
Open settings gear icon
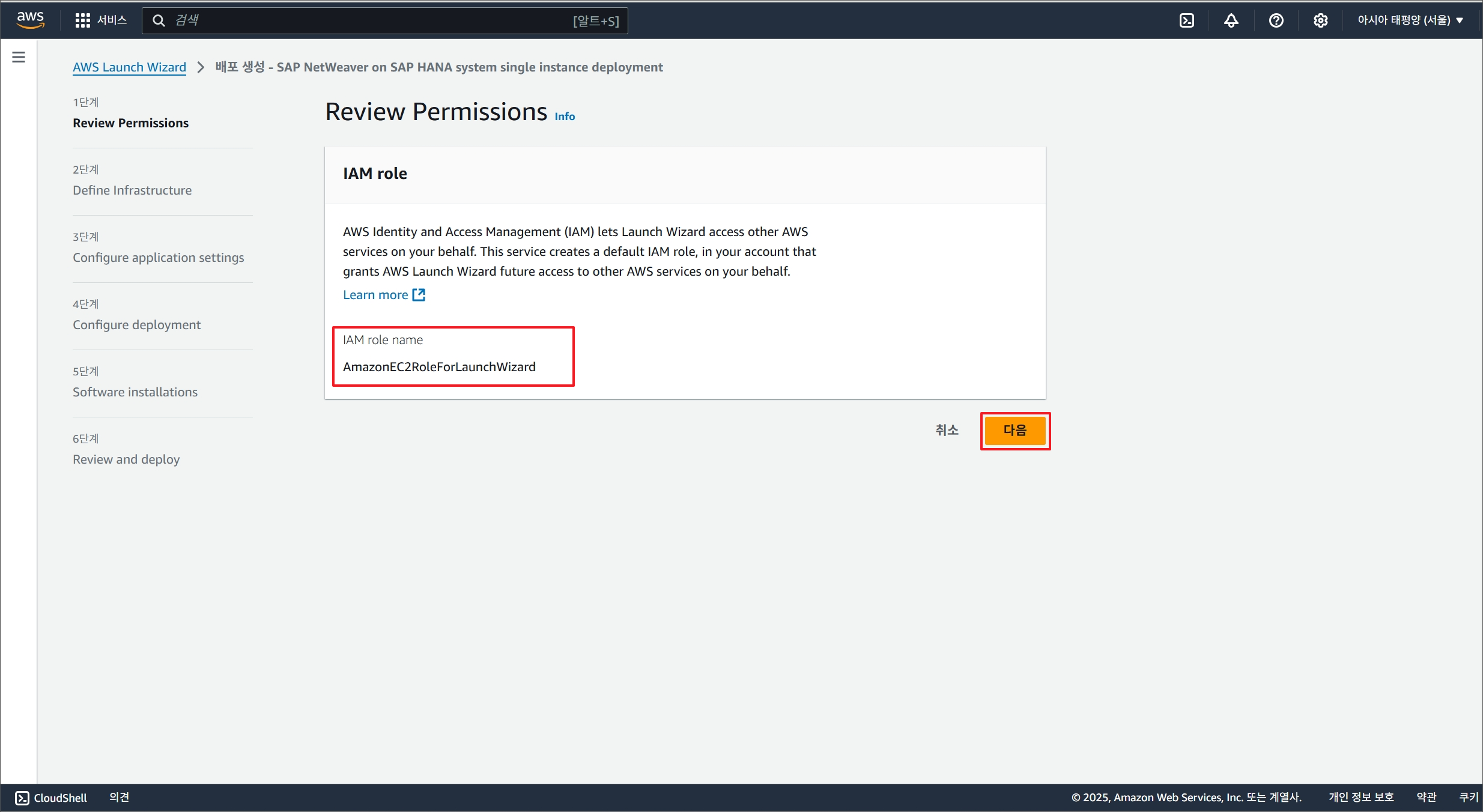(1320, 20)
